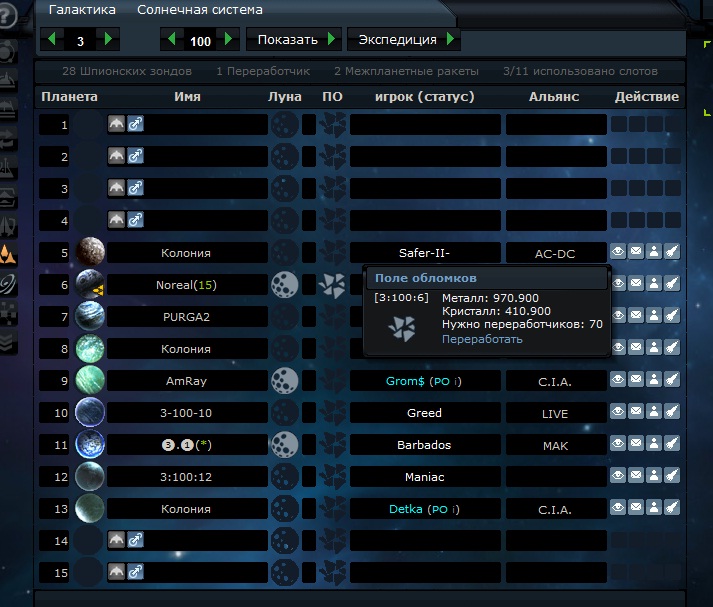Click alliance AC-DC
The image size is (713, 607).
(555, 254)
